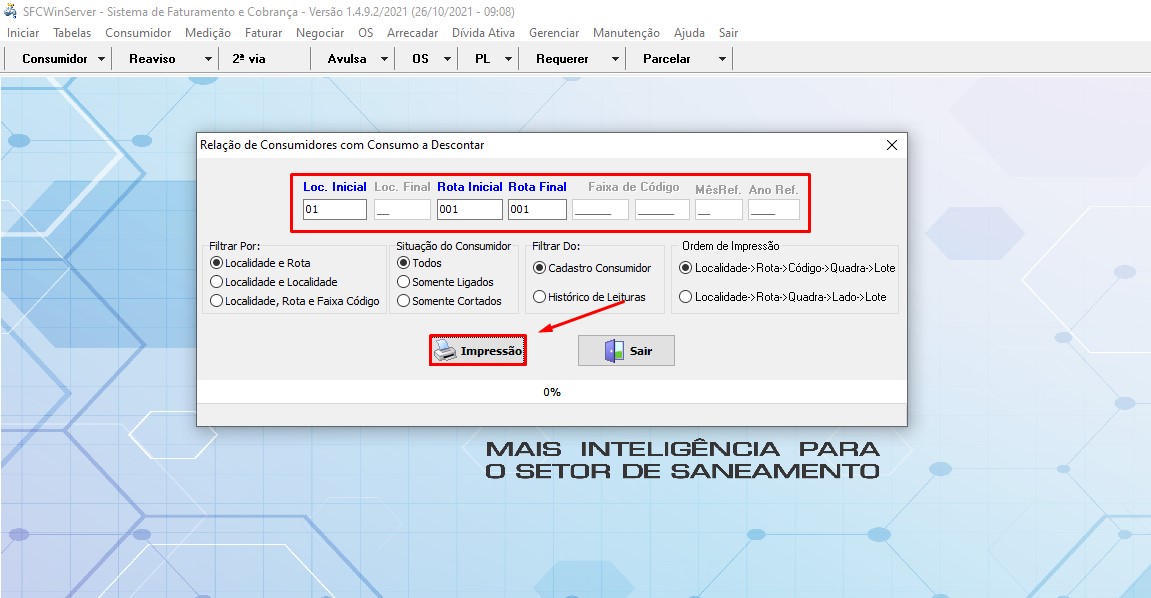Click the Avulsa toolbar button

tap(347, 59)
